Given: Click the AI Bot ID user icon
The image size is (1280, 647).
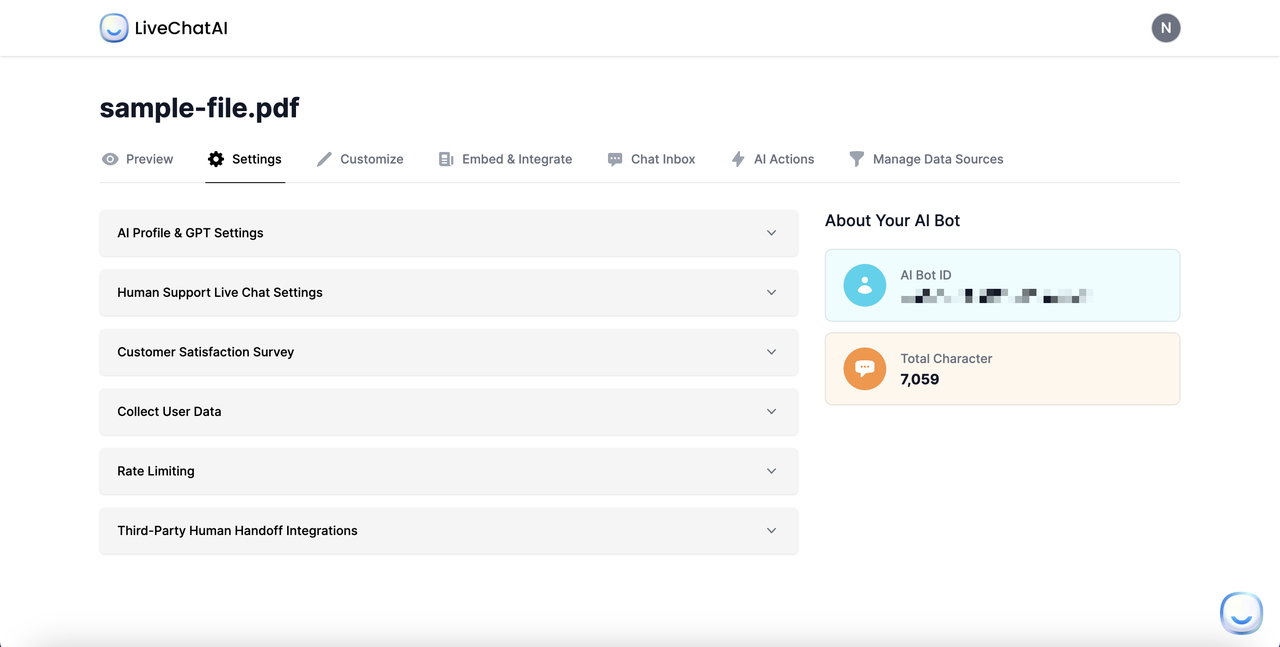Looking at the screenshot, I should pyautogui.click(x=864, y=285).
